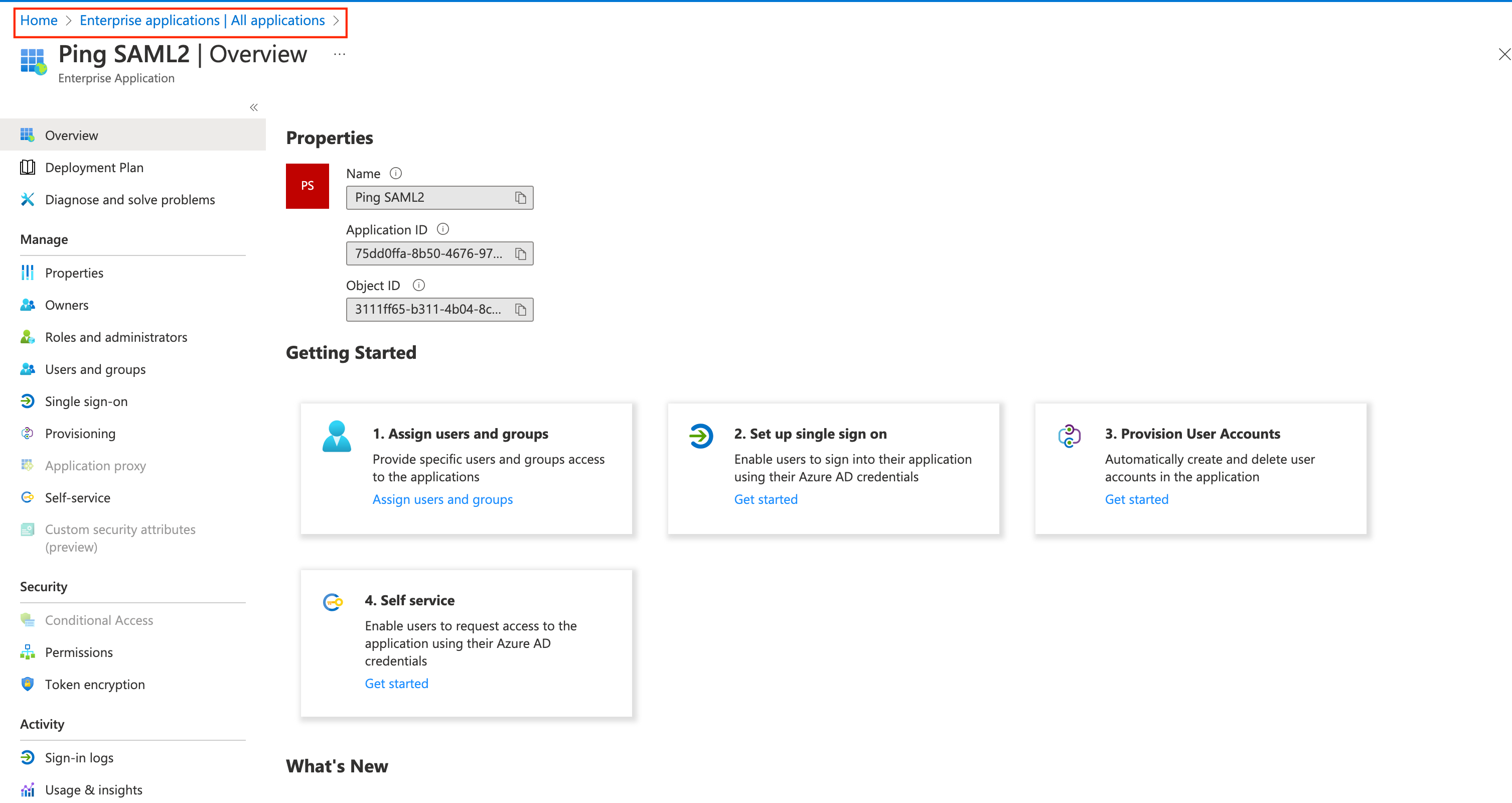
Task: Click the Assign users and groups link
Action: point(442,499)
